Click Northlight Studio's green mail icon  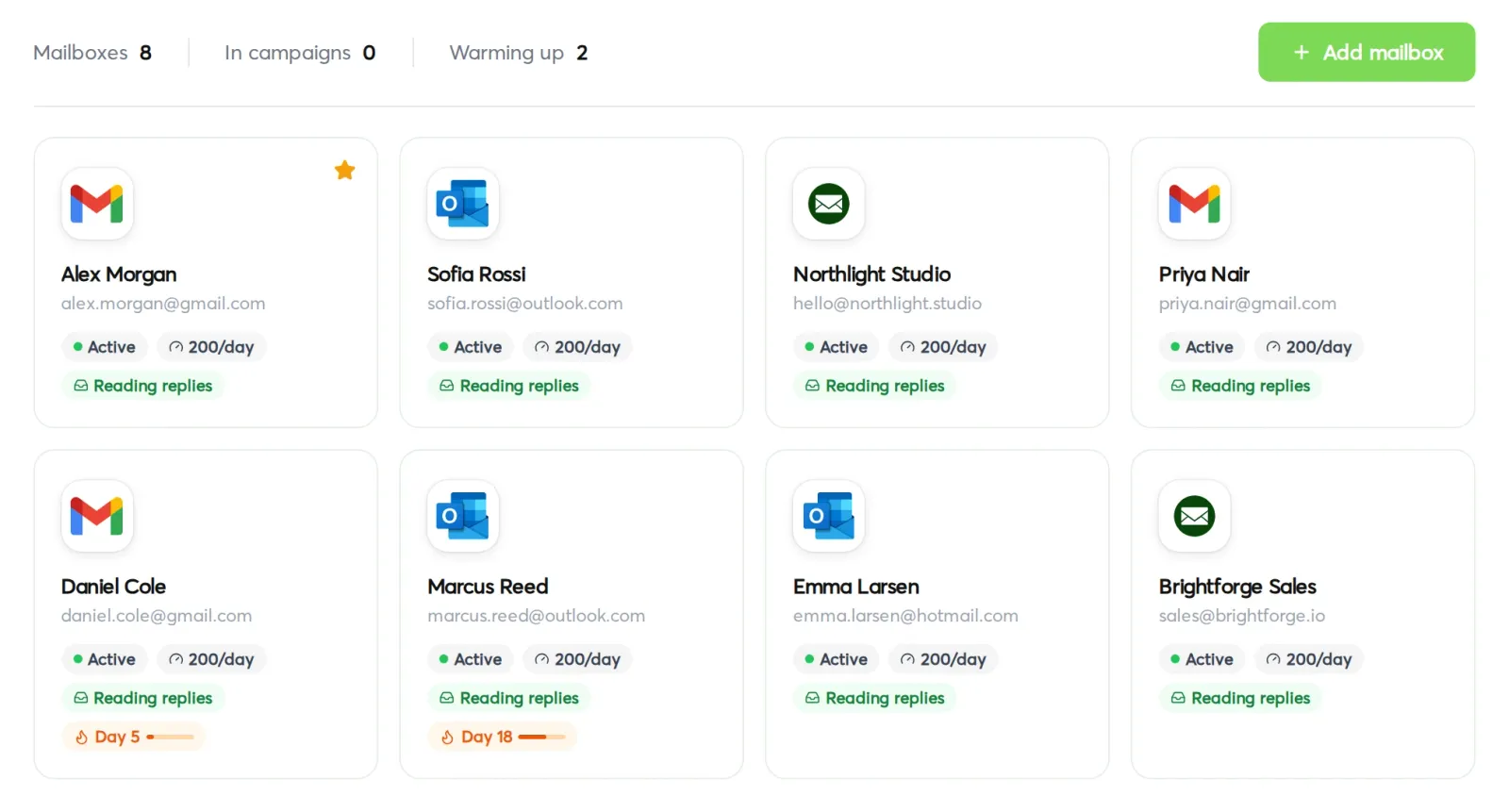tap(829, 204)
